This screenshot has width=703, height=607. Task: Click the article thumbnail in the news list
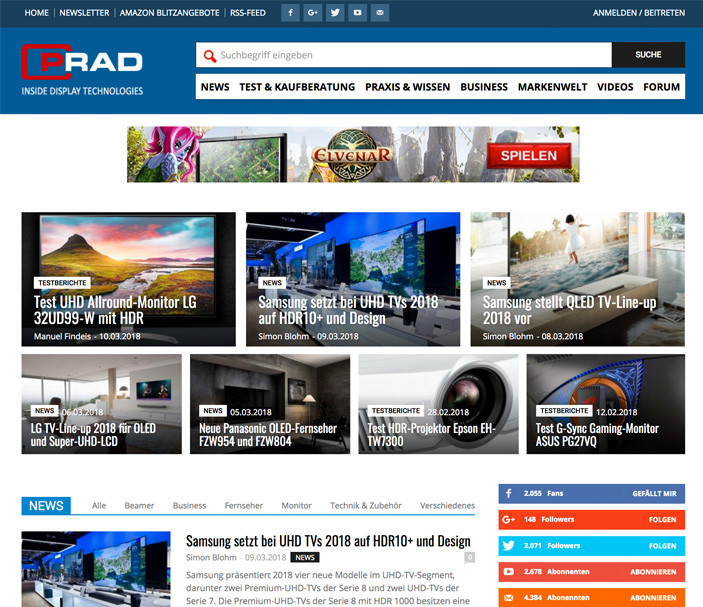pos(96,569)
